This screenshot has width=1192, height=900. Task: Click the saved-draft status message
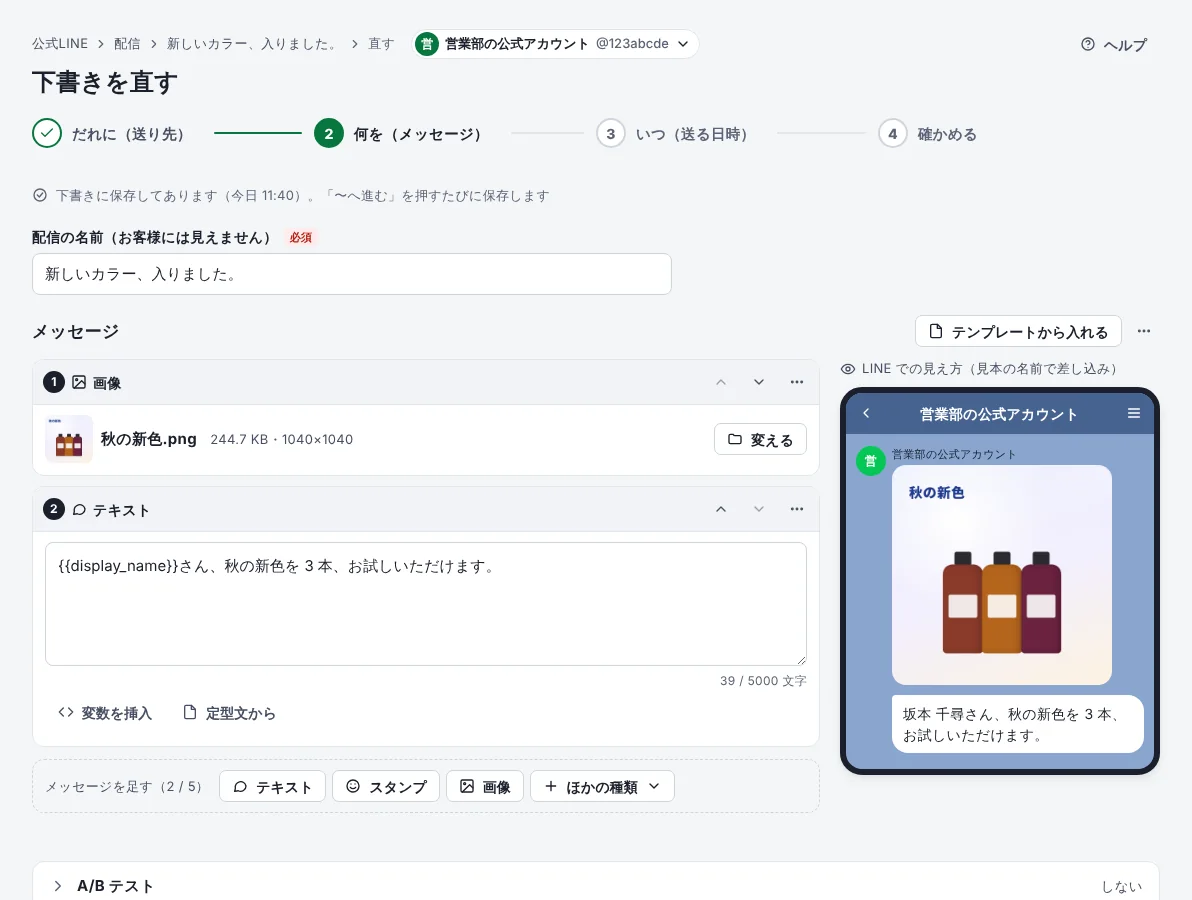pyautogui.click(x=291, y=195)
